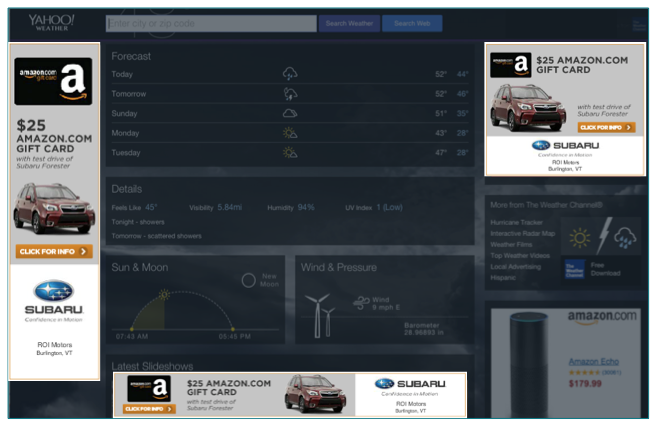Click the Search Weather button

349,24
